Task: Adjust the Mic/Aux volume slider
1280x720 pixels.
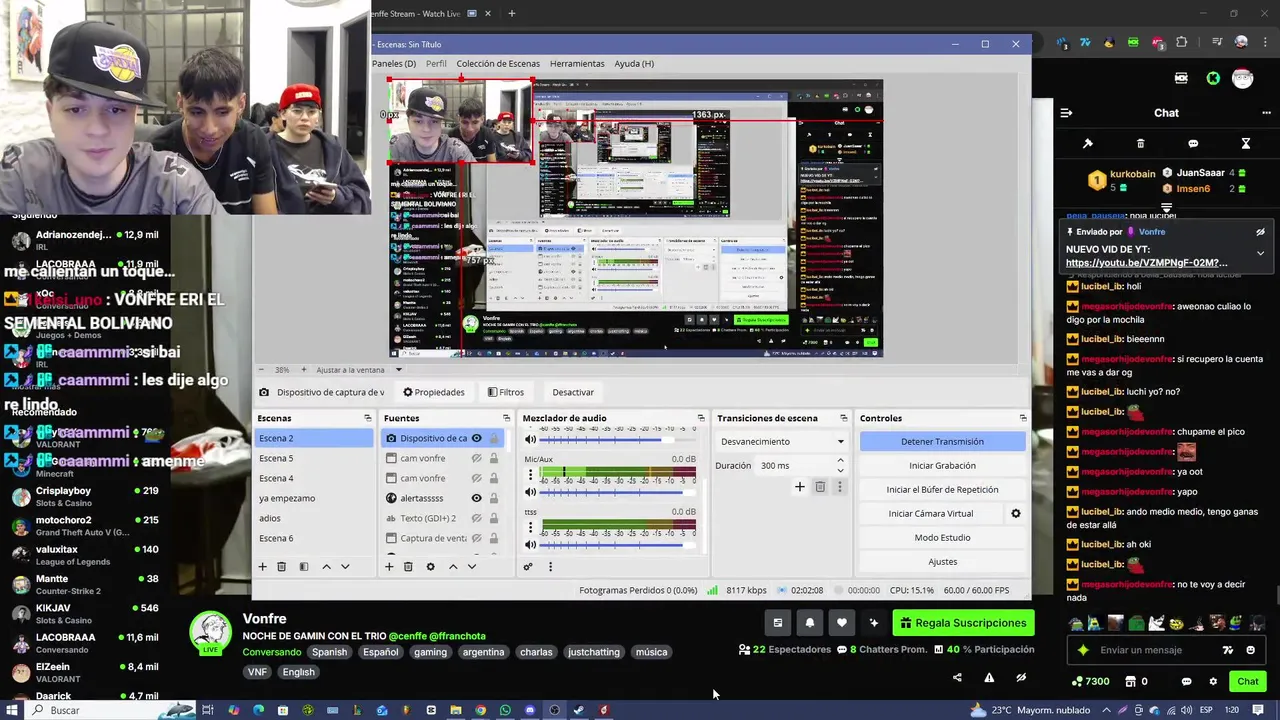Action: click(x=618, y=492)
